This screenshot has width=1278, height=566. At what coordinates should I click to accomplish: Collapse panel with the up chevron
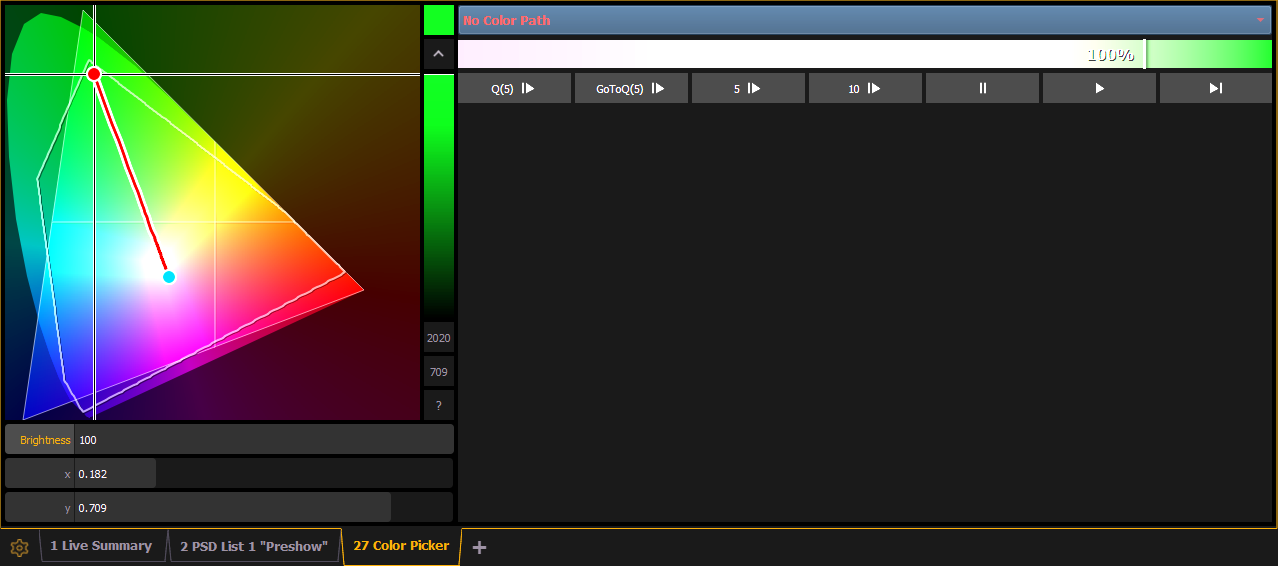coord(438,54)
